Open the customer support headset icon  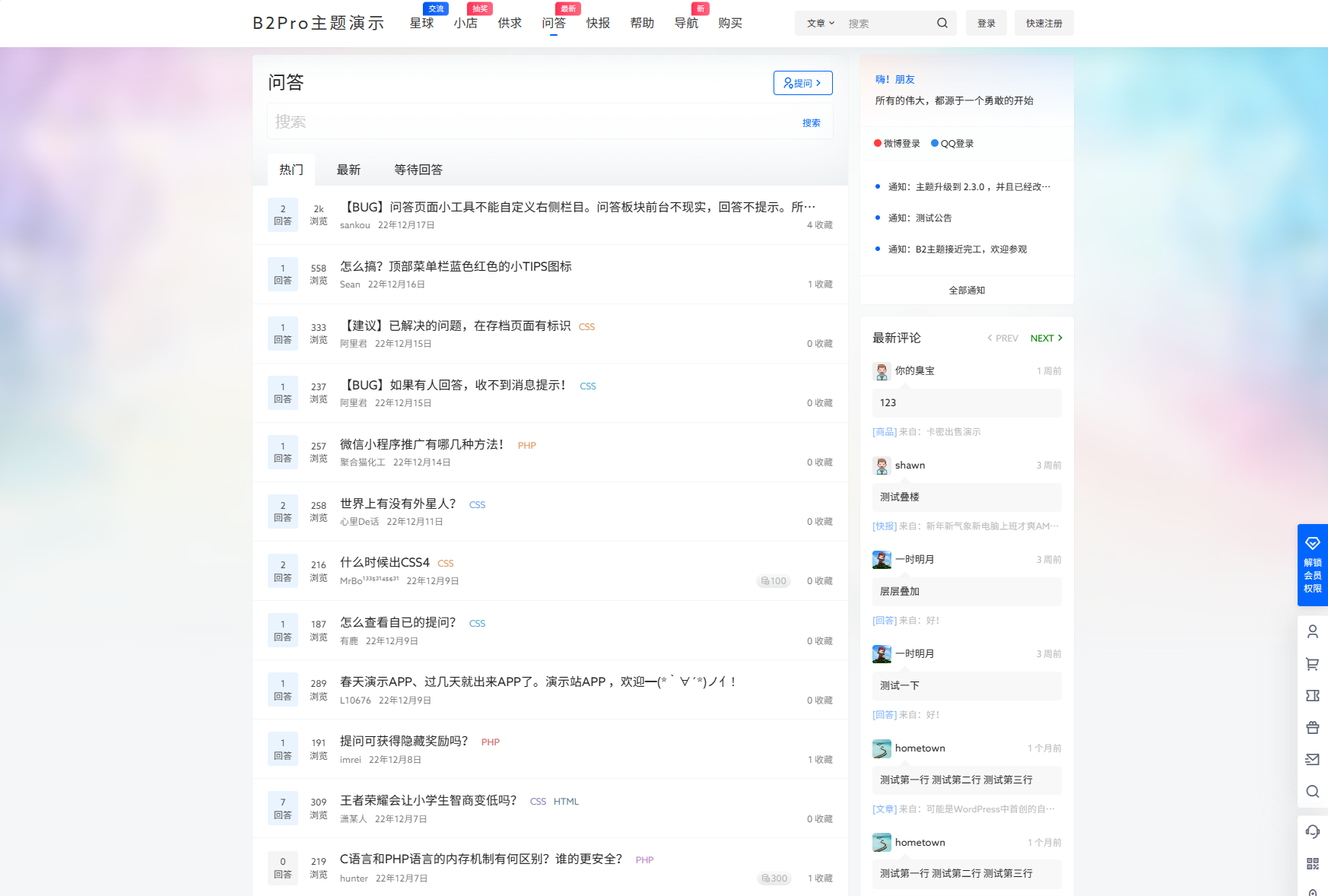pyautogui.click(x=1312, y=831)
